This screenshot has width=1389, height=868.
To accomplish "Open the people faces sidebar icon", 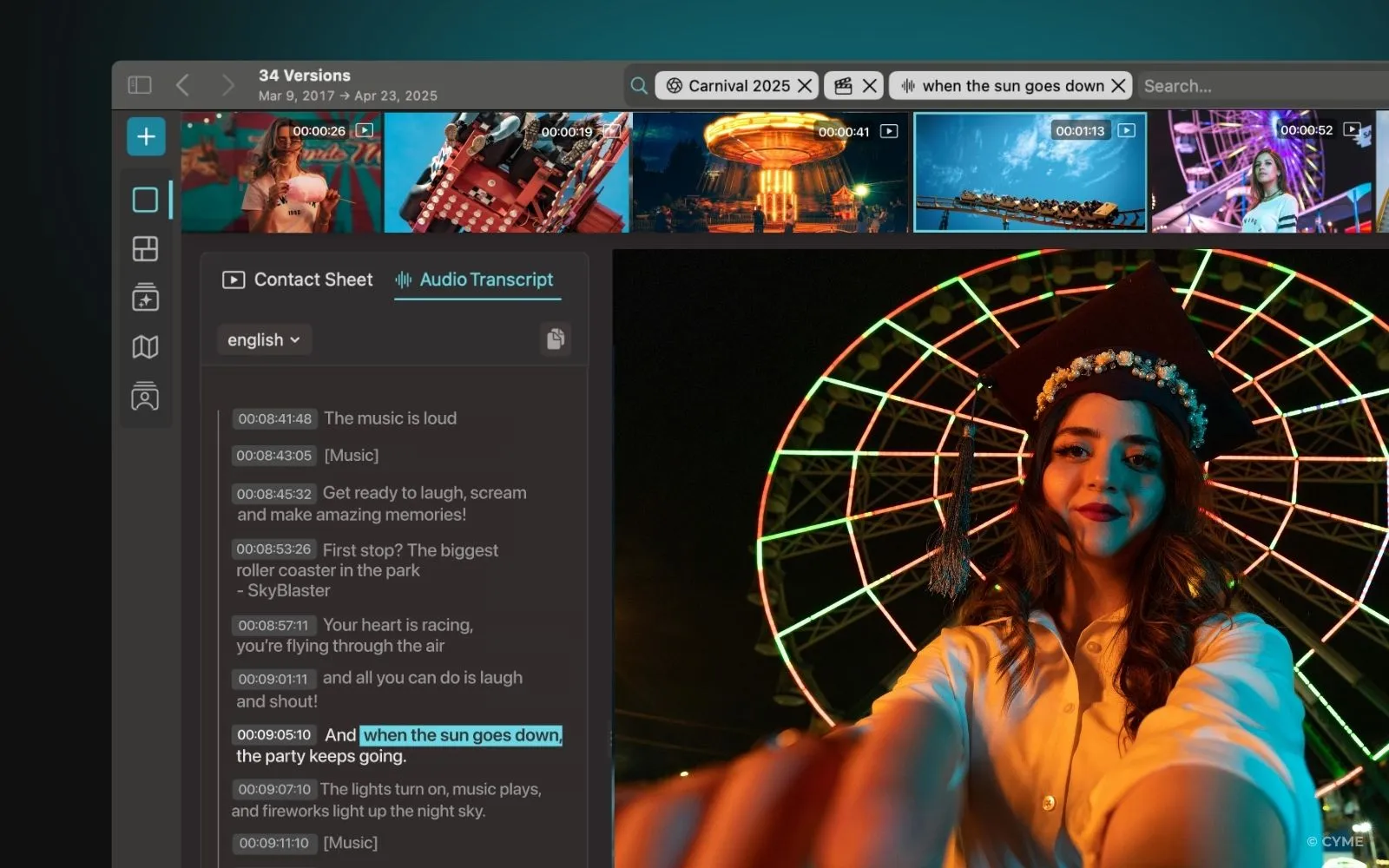I will point(145,396).
